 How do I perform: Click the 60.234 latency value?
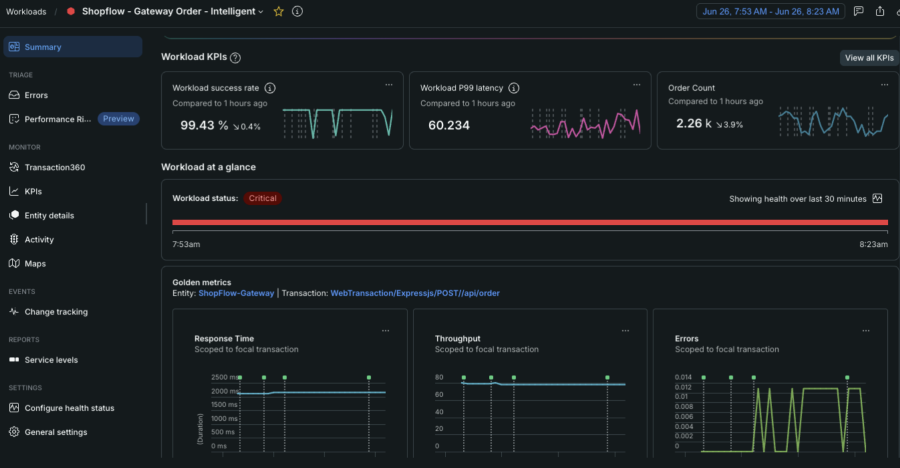(449, 125)
